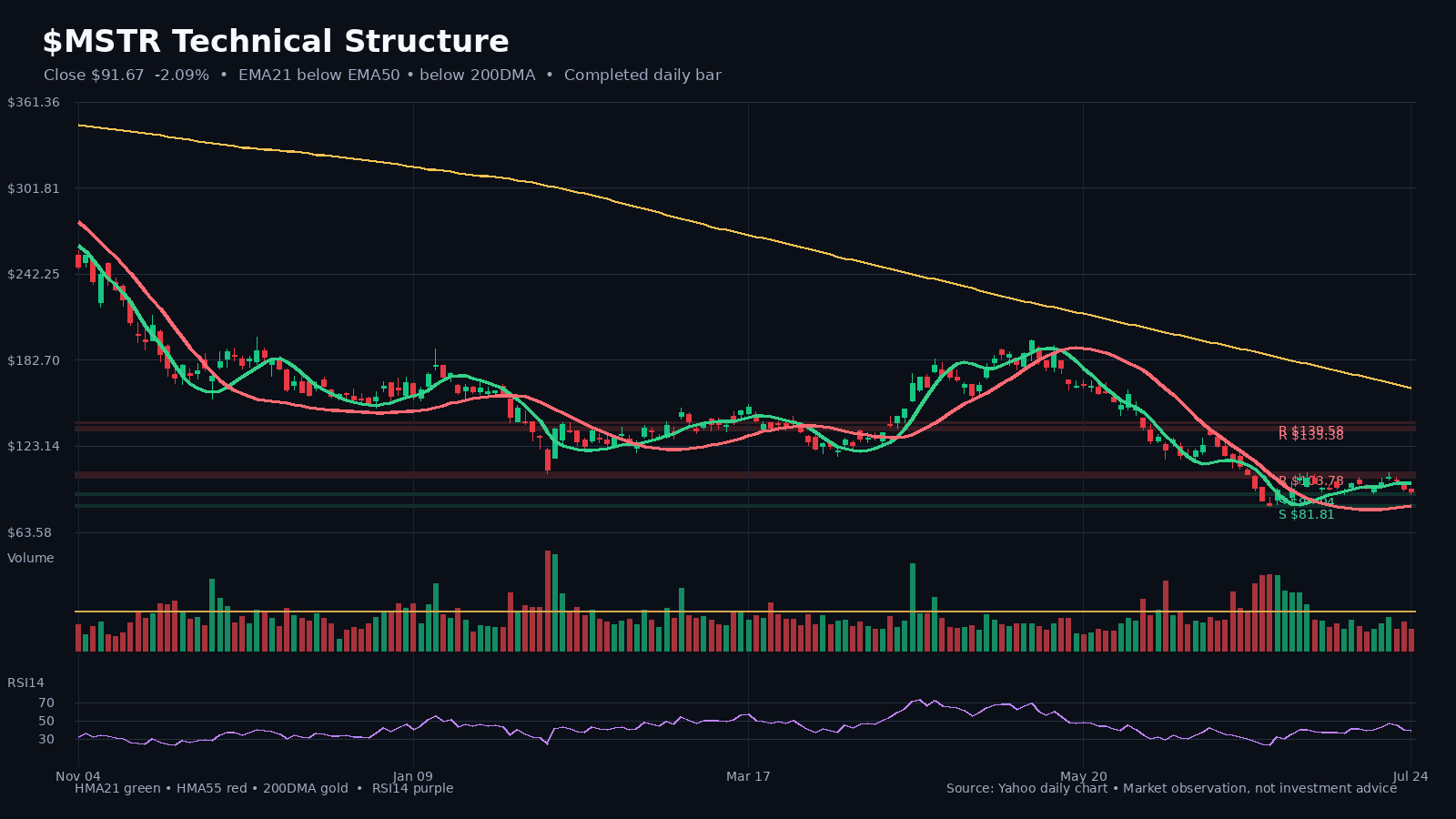
Task: Click the "Source: Yahoo daily chart" credit
Action: click(x=1026, y=788)
